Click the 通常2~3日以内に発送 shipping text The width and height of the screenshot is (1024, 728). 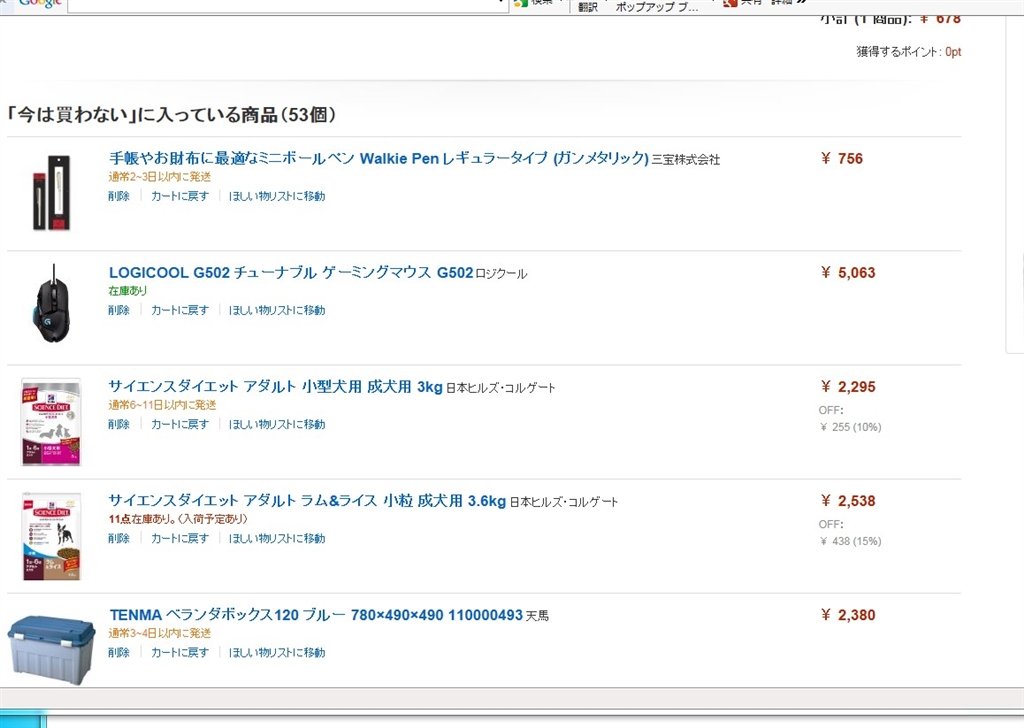pos(159,176)
